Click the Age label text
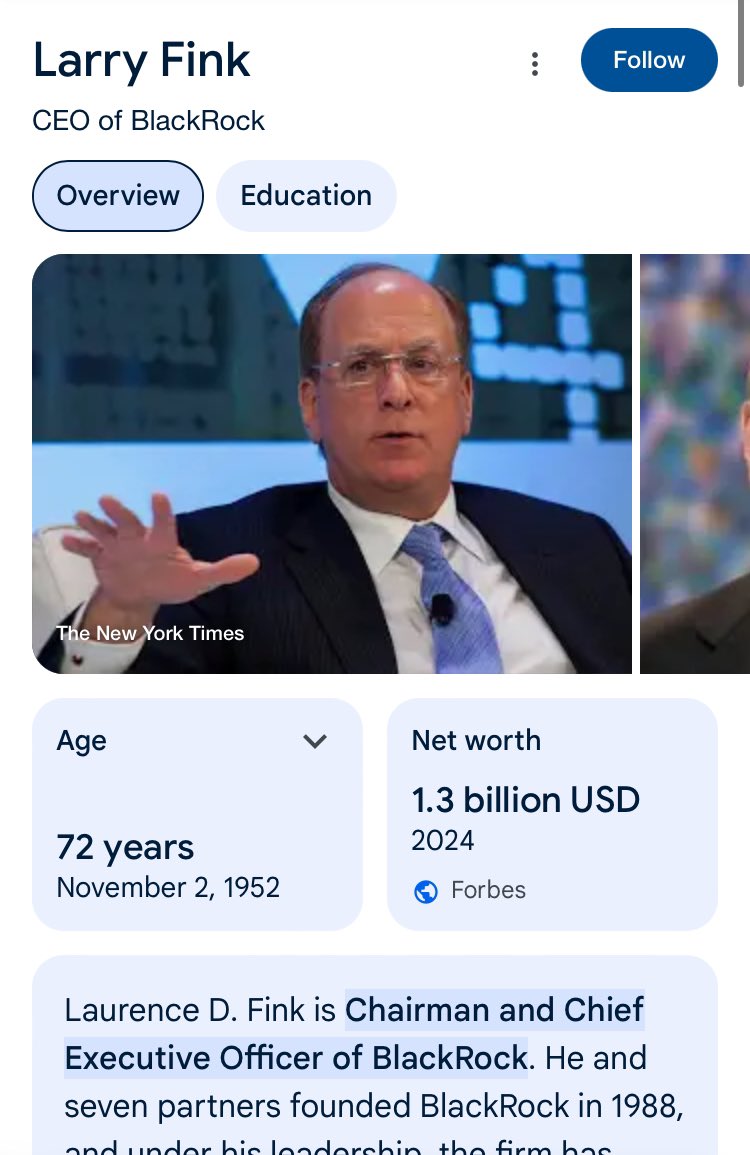 pyautogui.click(x=82, y=741)
